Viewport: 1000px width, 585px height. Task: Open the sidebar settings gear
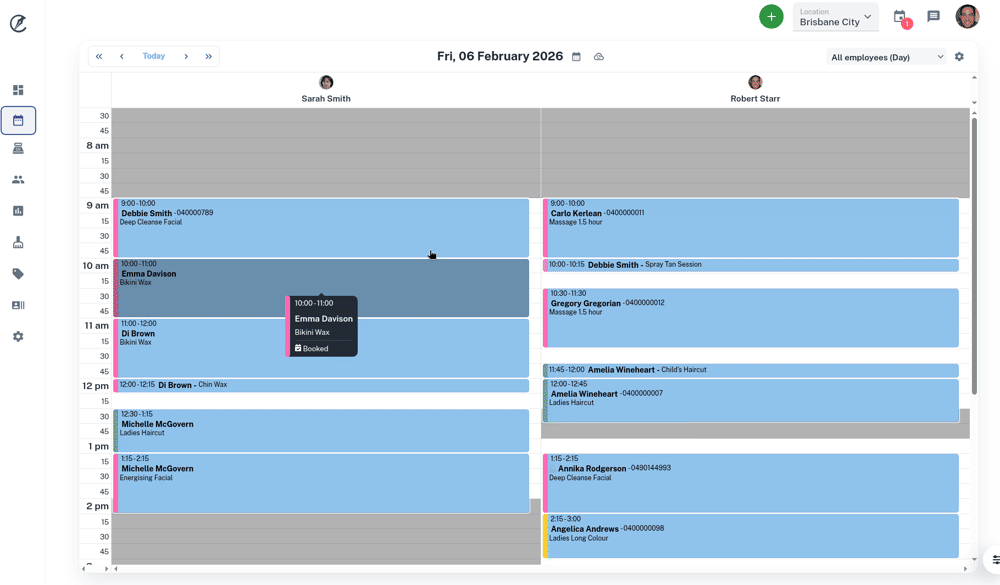point(18,337)
